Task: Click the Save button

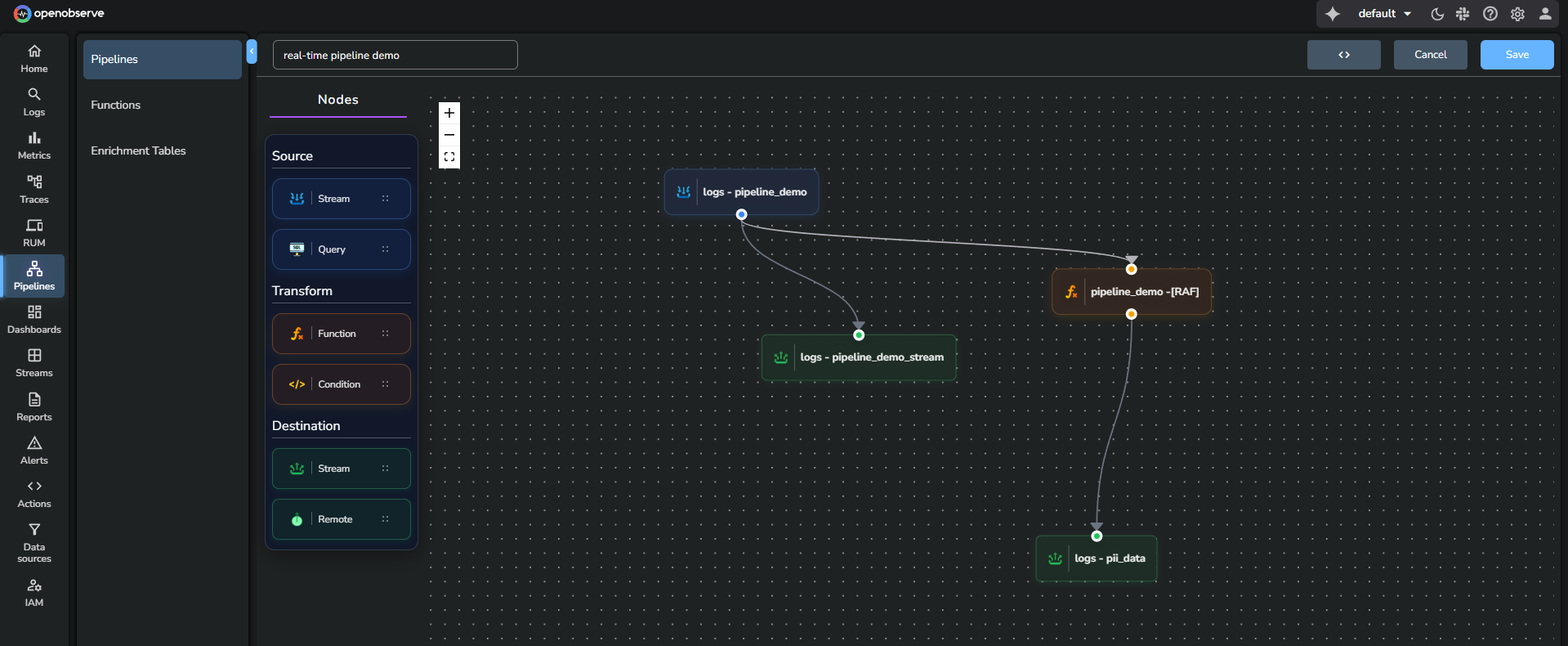Action: pos(1517,55)
